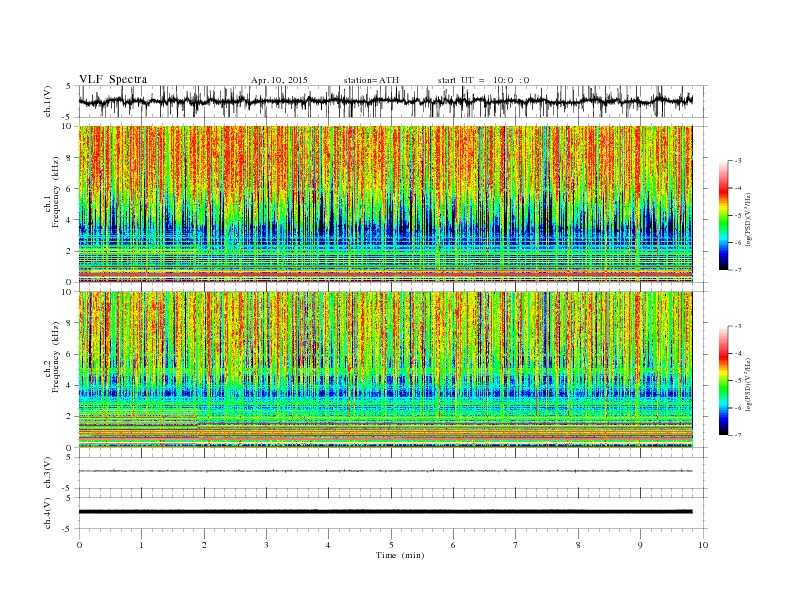Select the "start UT = 10:0 :0" text

tap(483, 80)
